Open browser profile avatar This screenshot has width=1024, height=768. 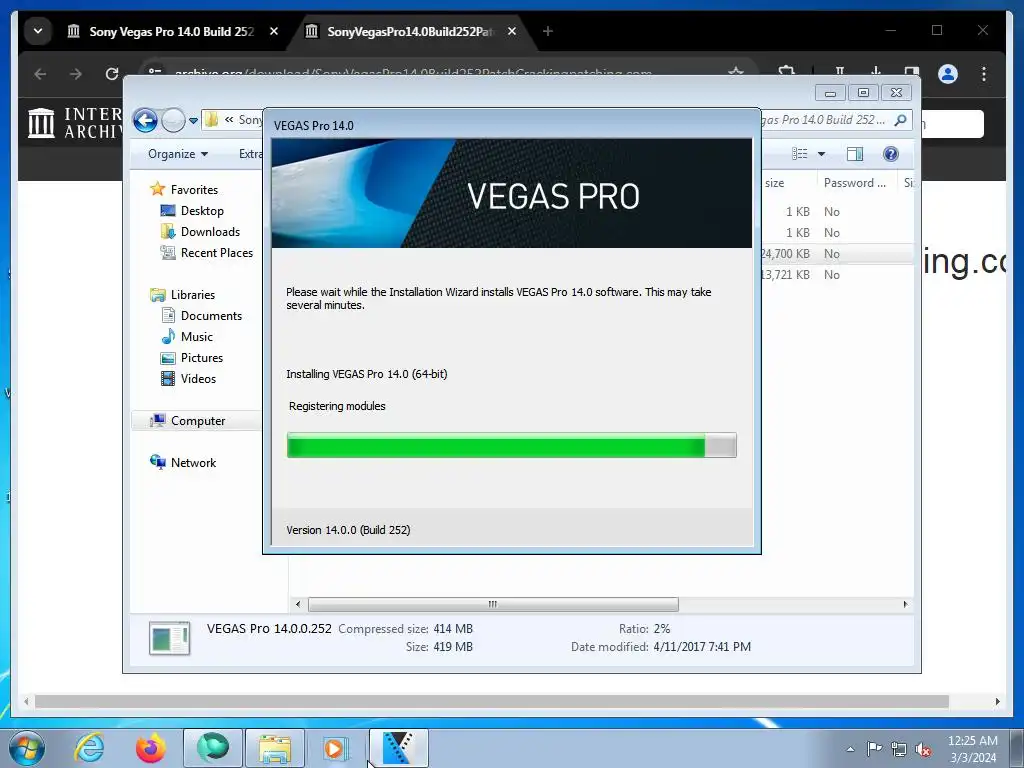point(948,74)
